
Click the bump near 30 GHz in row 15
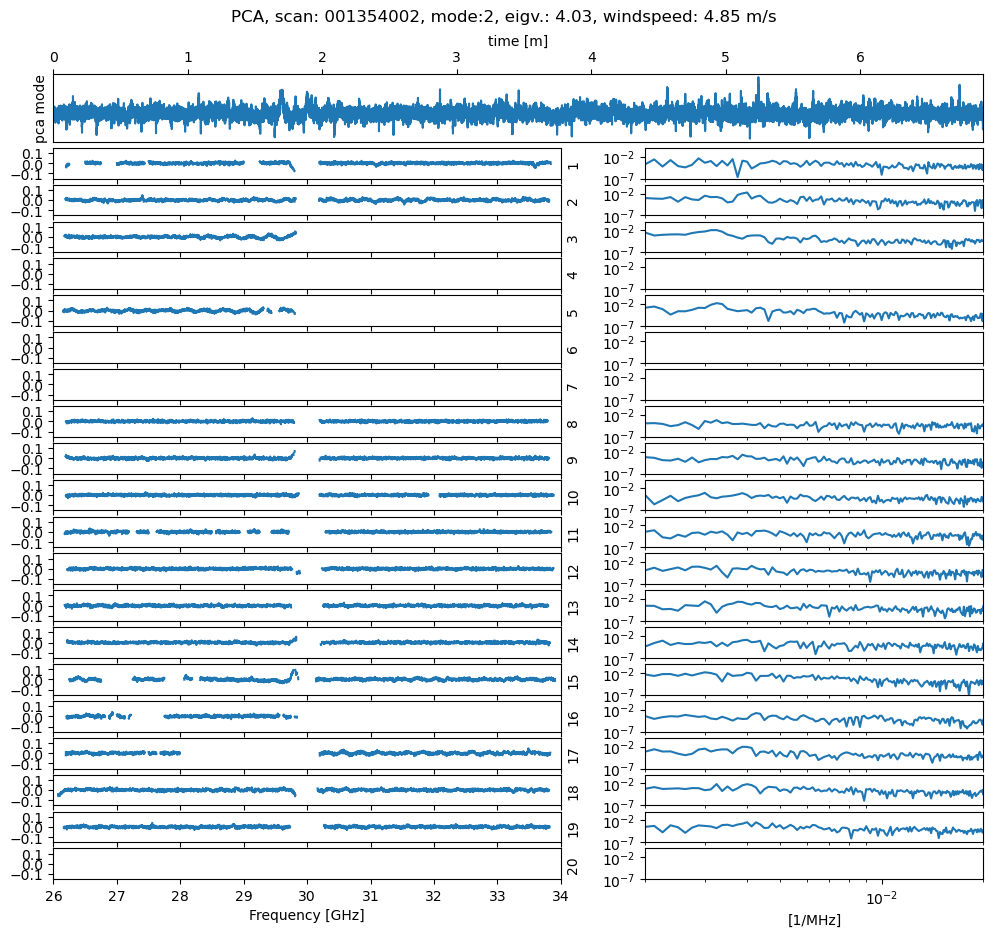(x=294, y=672)
